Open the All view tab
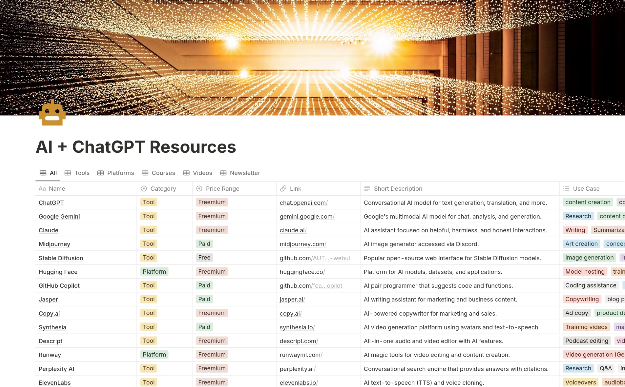The width and height of the screenshot is (625, 387). point(48,173)
